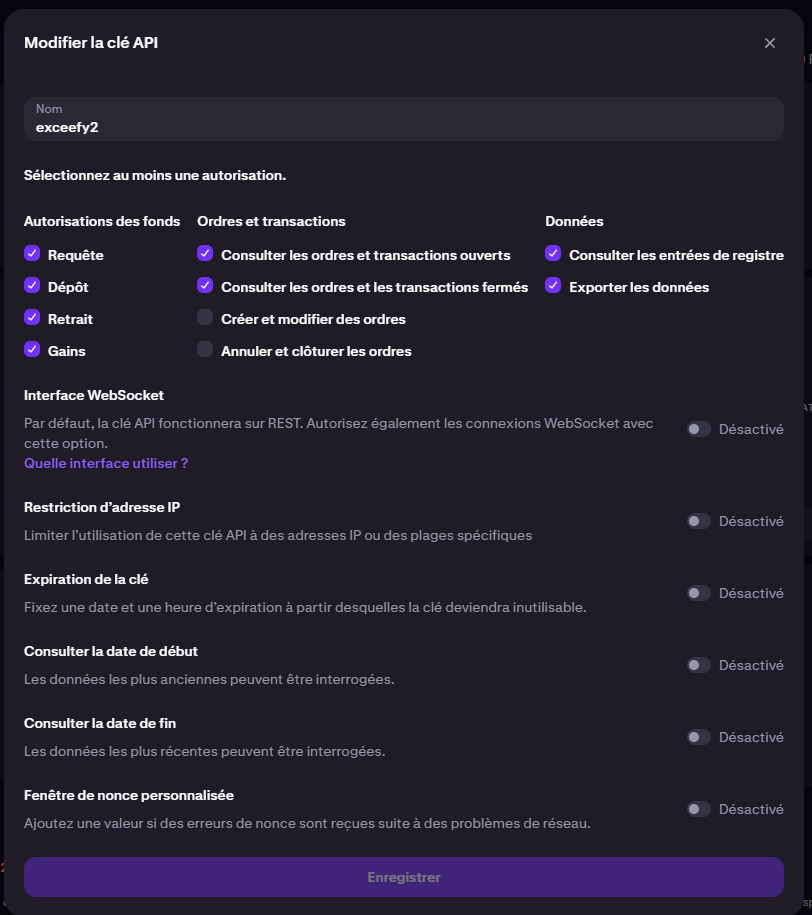Enable Expiration de la clé switch

point(698,593)
